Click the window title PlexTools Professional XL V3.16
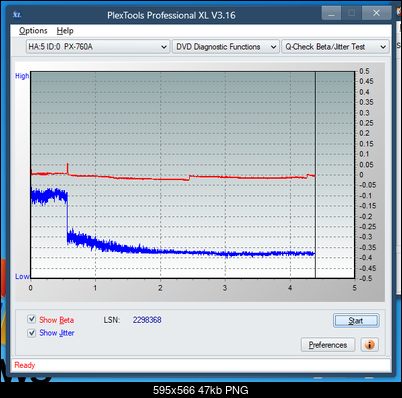Image resolution: width=402 pixels, height=398 pixels. pyautogui.click(x=171, y=15)
